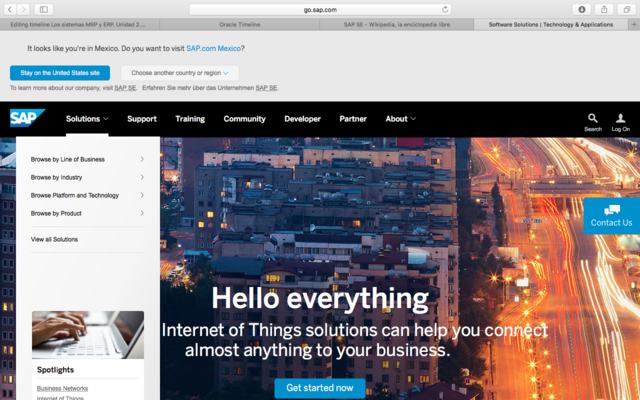Click the Spotlights laptop thumbnail

click(88, 335)
